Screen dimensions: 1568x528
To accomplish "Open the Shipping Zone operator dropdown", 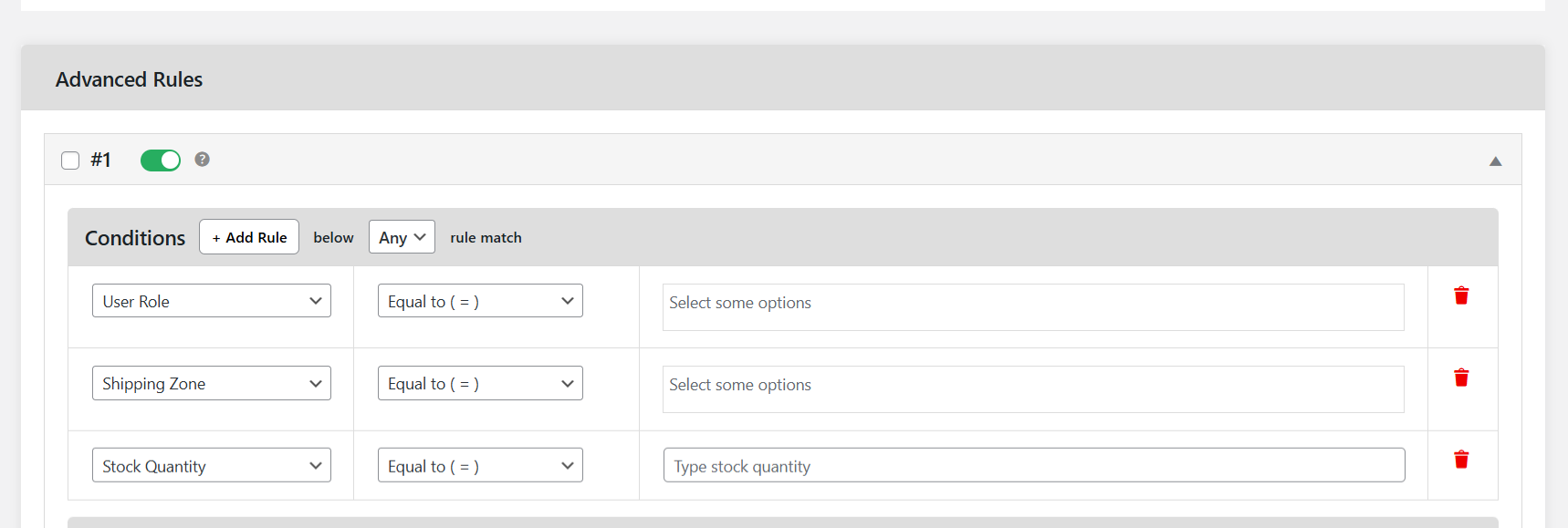I will click(480, 383).
